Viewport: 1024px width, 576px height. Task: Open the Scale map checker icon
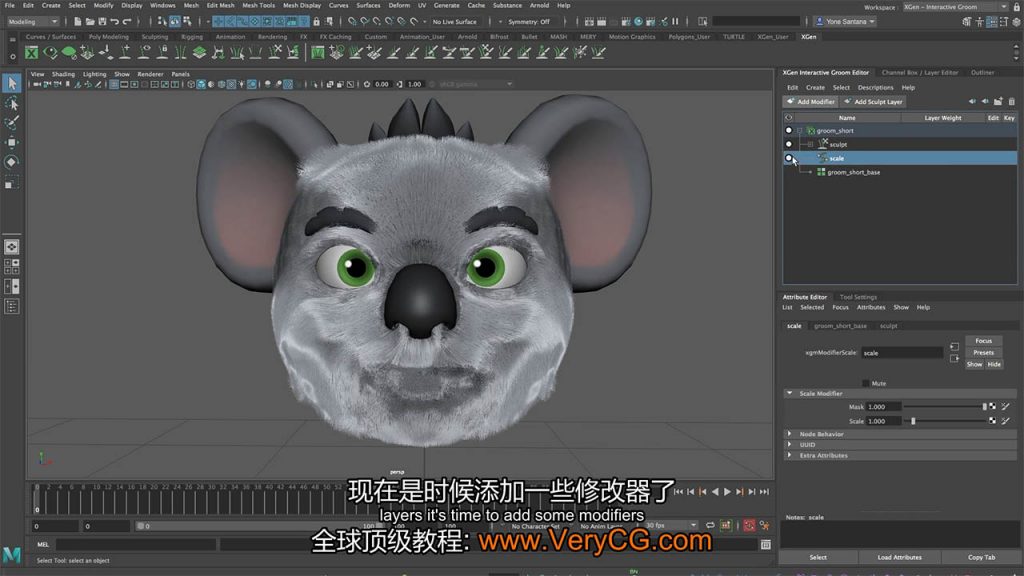(993, 421)
